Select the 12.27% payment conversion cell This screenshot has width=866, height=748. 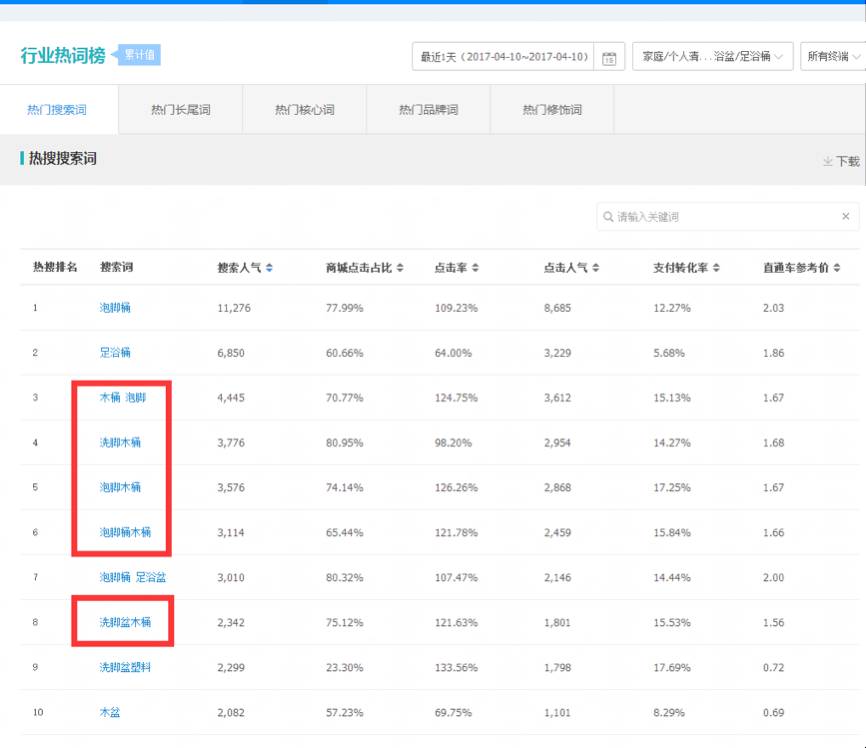[x=672, y=308]
